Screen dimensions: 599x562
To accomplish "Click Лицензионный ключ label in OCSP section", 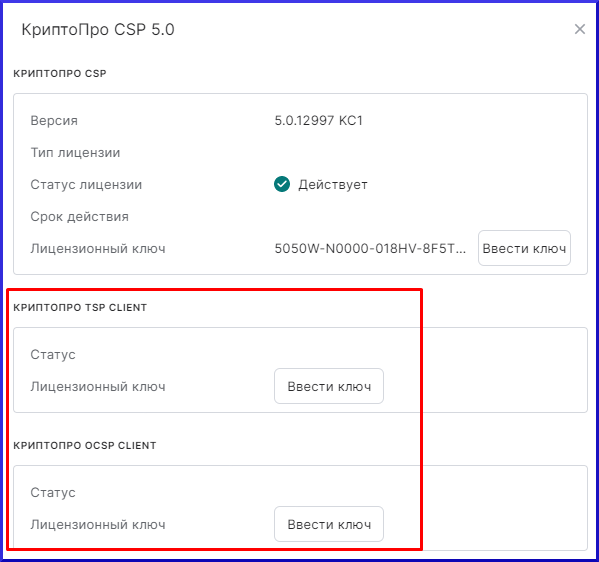I will coord(98,525).
